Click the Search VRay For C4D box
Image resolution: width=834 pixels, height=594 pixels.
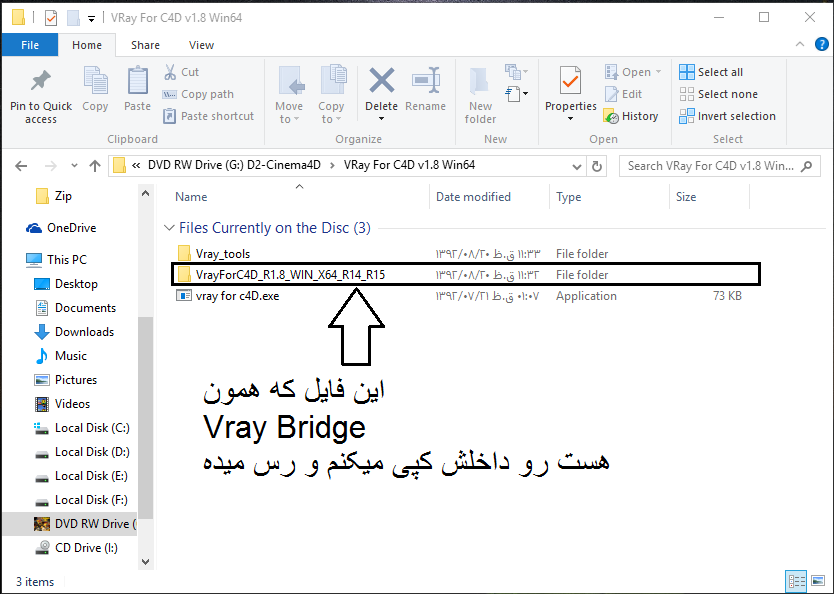pyautogui.click(x=719, y=166)
